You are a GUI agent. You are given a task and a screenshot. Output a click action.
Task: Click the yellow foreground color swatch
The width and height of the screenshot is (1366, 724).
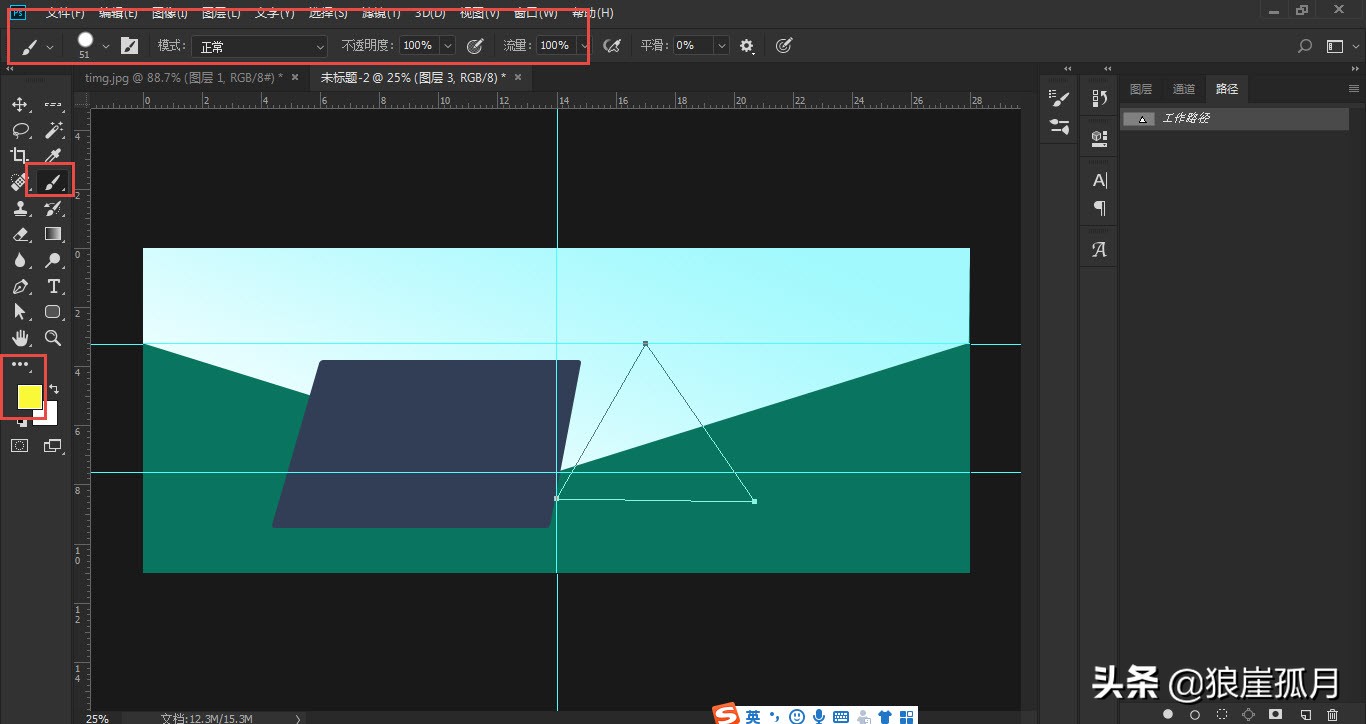tap(29, 397)
